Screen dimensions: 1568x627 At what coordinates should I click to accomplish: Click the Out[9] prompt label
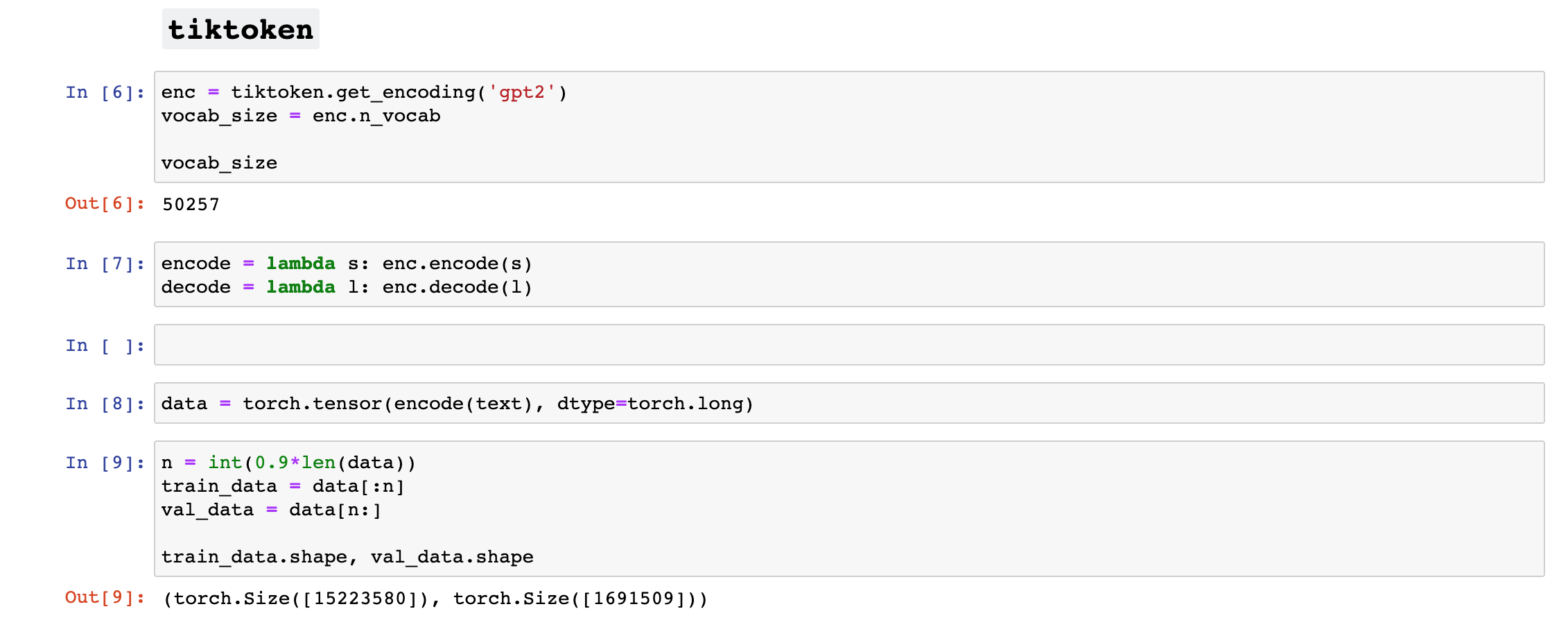point(105,597)
